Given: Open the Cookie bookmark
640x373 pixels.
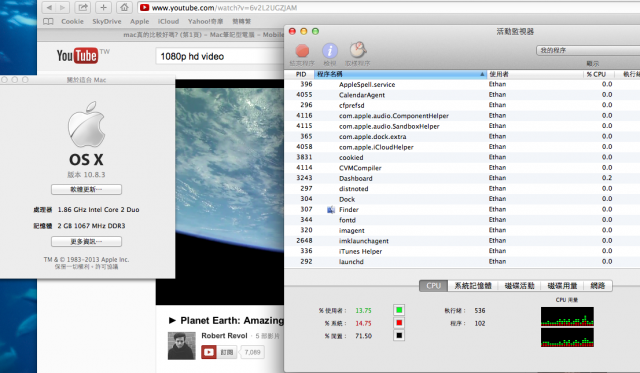Looking at the screenshot, I should coord(72,21).
